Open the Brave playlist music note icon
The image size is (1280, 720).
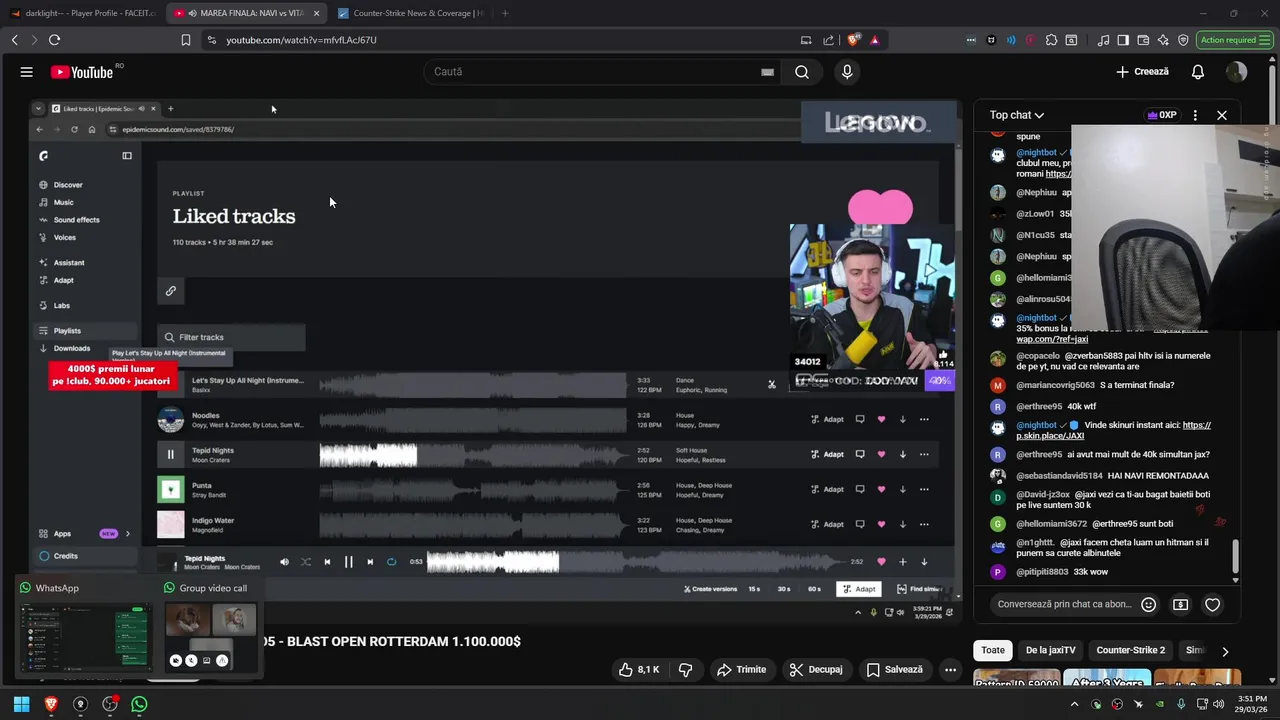tap(1103, 40)
